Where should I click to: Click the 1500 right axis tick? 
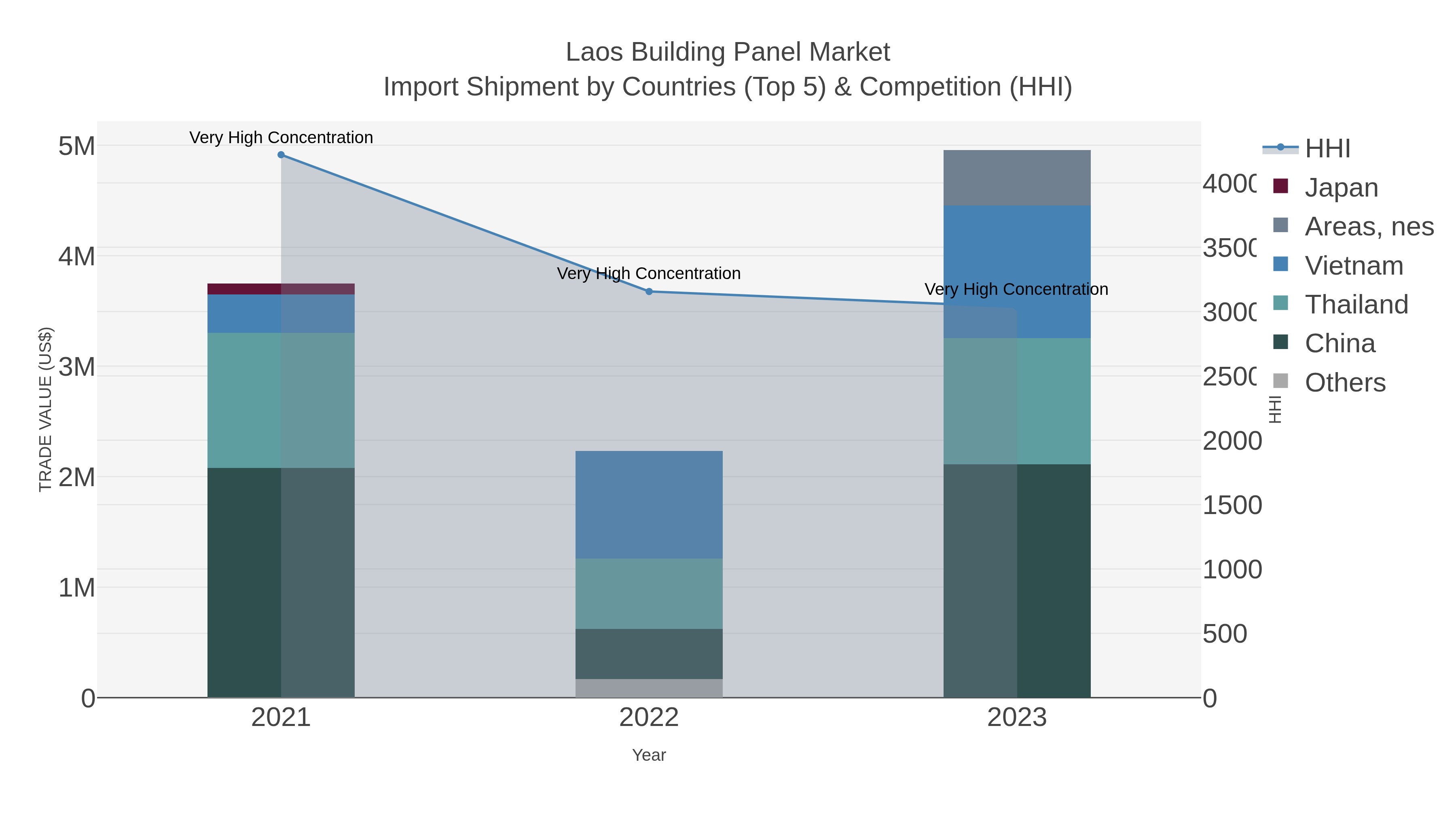point(1232,505)
